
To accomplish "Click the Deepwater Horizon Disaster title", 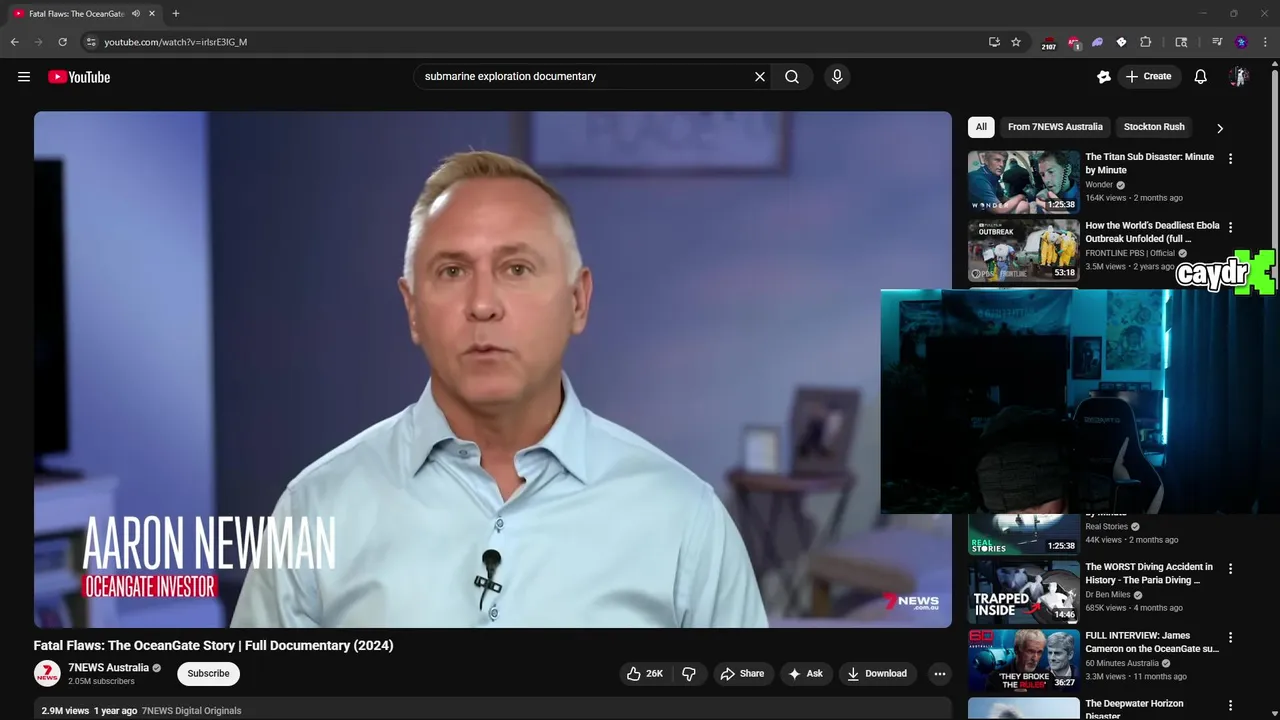I will point(1134,709).
